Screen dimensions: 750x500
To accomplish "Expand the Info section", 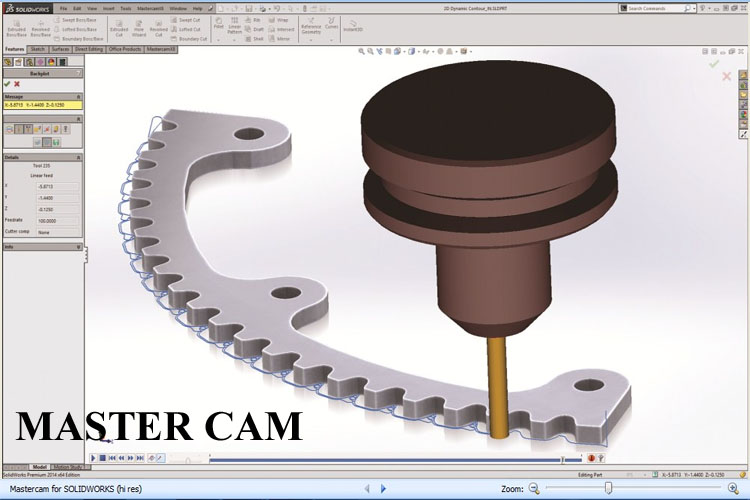I will 79,247.
